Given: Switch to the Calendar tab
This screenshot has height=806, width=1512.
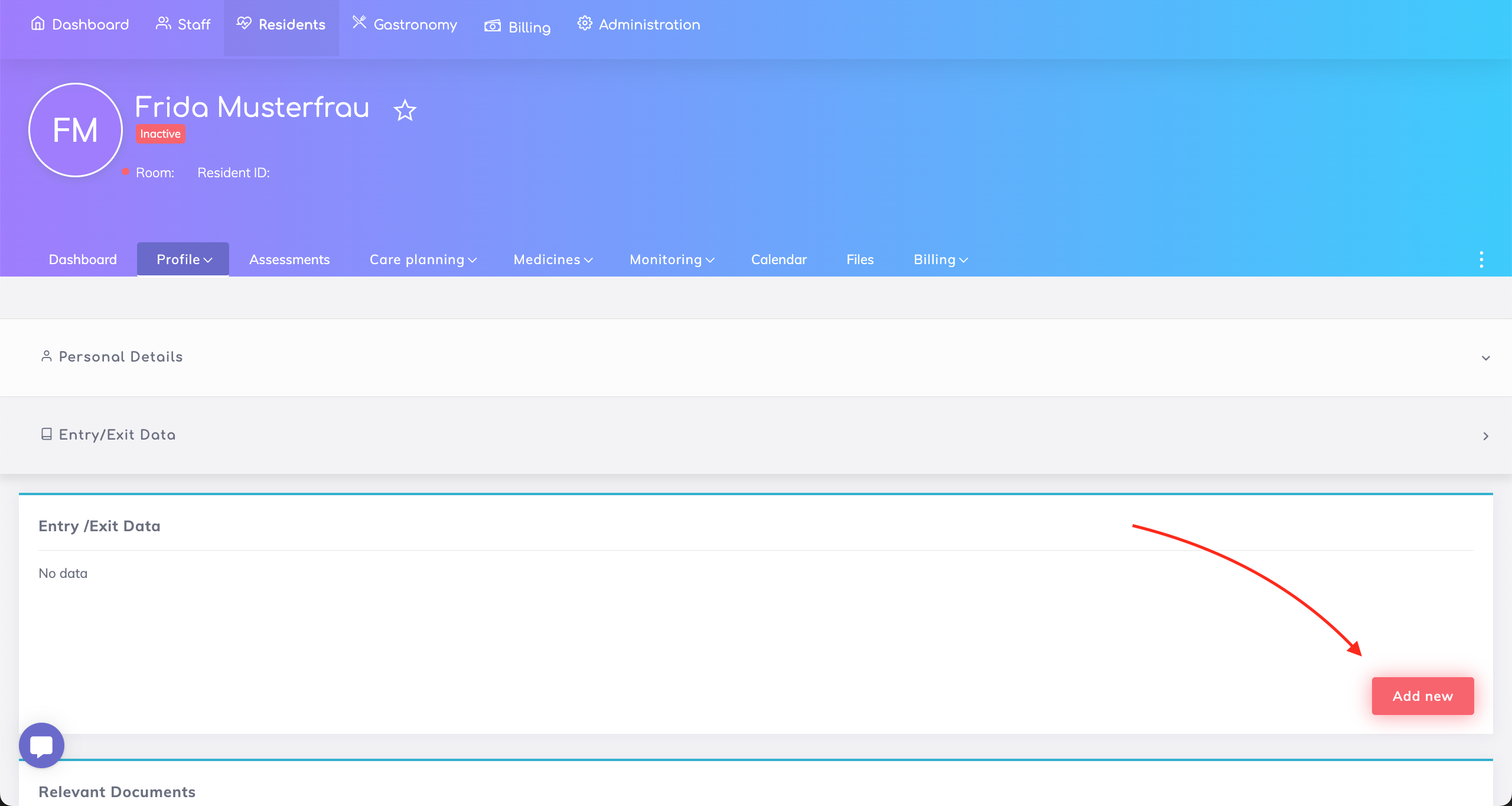Looking at the screenshot, I should (x=778, y=259).
